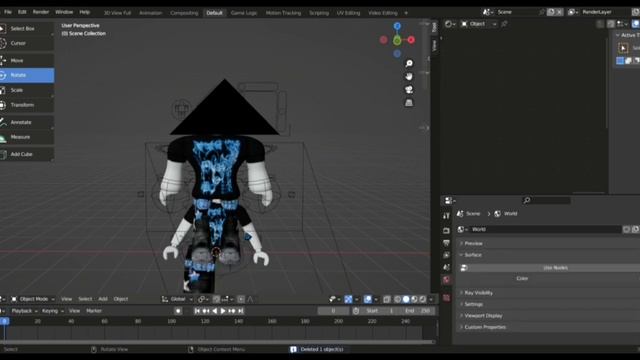Screen dimensions: 640x360
Task: Open the pivot point dropdown
Action: click(202, 300)
